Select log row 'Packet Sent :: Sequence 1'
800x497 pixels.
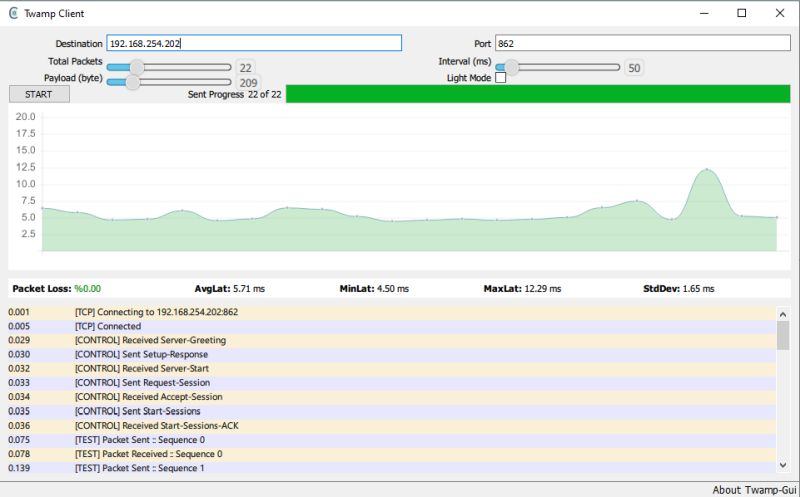click(392, 468)
